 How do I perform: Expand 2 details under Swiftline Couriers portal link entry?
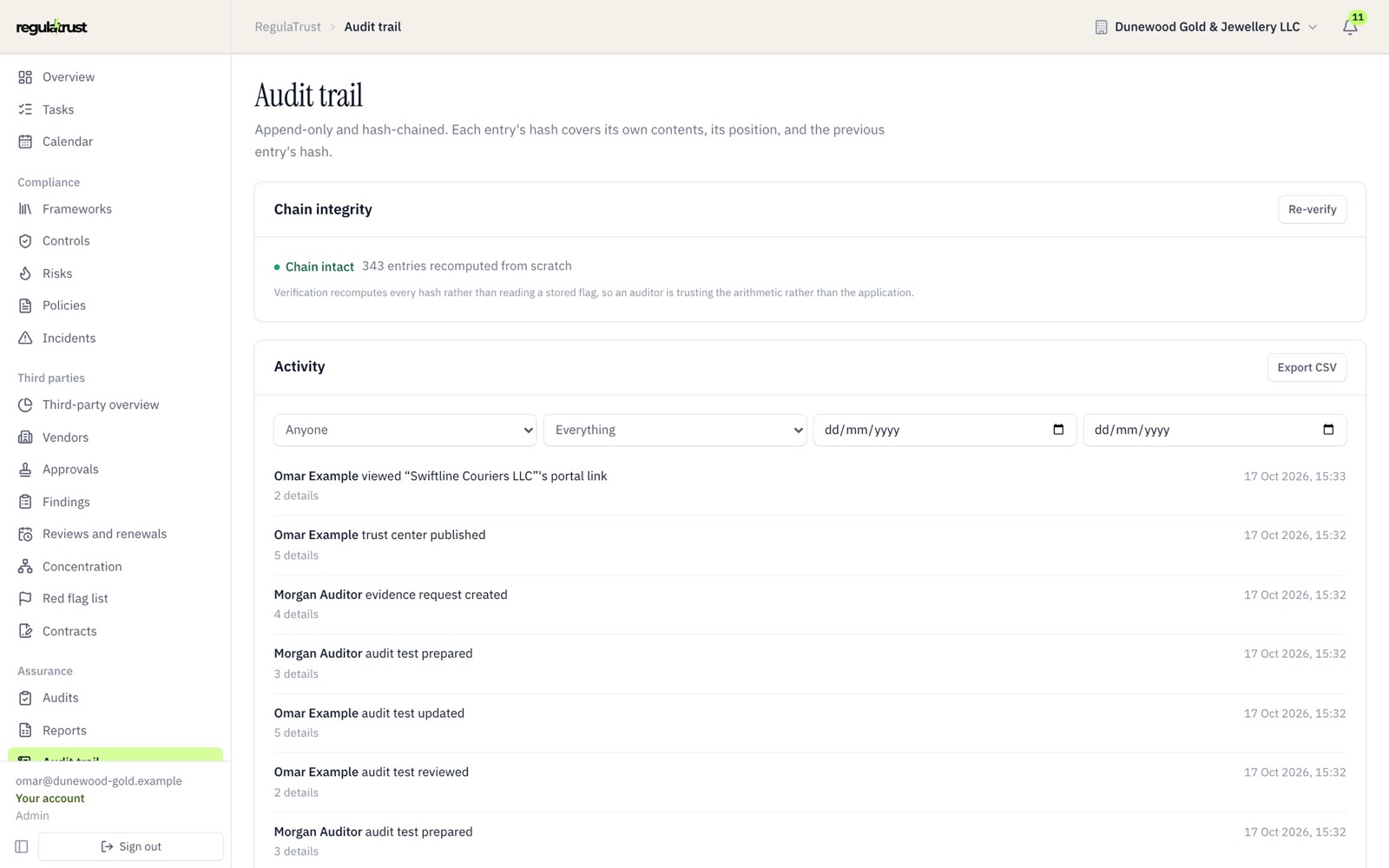coord(296,496)
